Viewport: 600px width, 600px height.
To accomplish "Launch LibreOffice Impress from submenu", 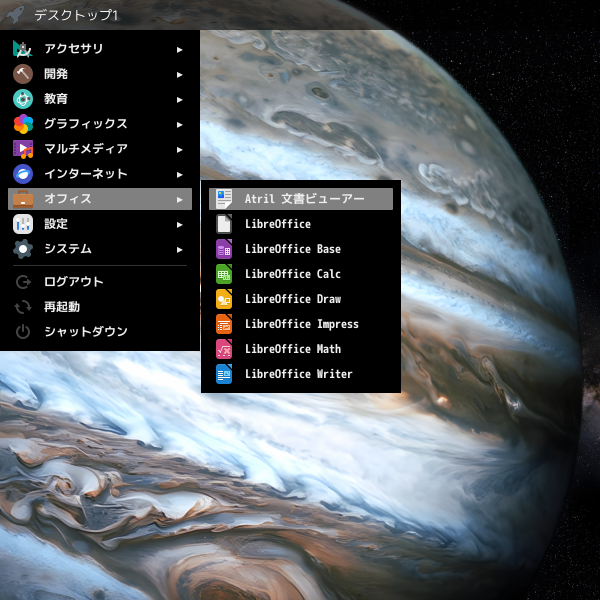I will pos(301,324).
